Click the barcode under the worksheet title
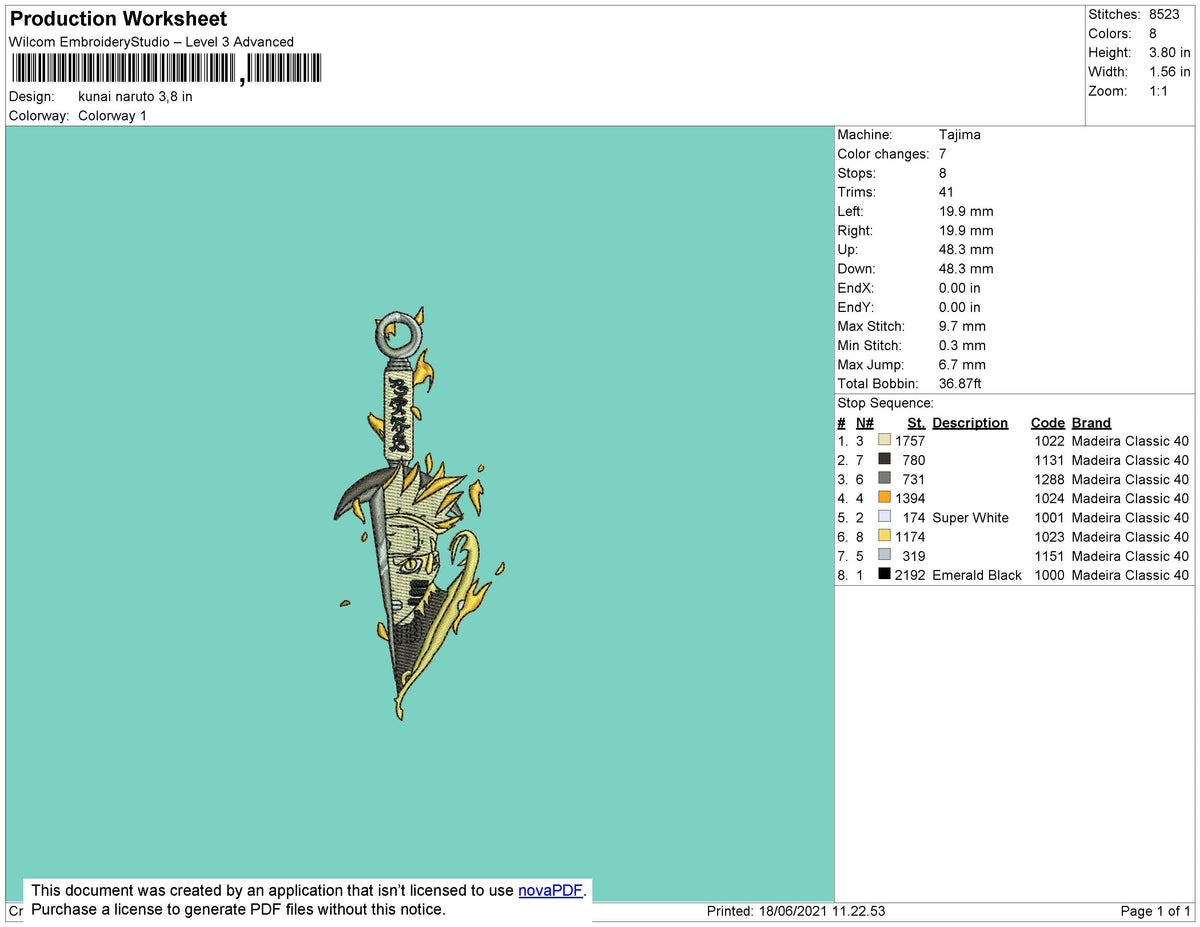 [x=167, y=68]
